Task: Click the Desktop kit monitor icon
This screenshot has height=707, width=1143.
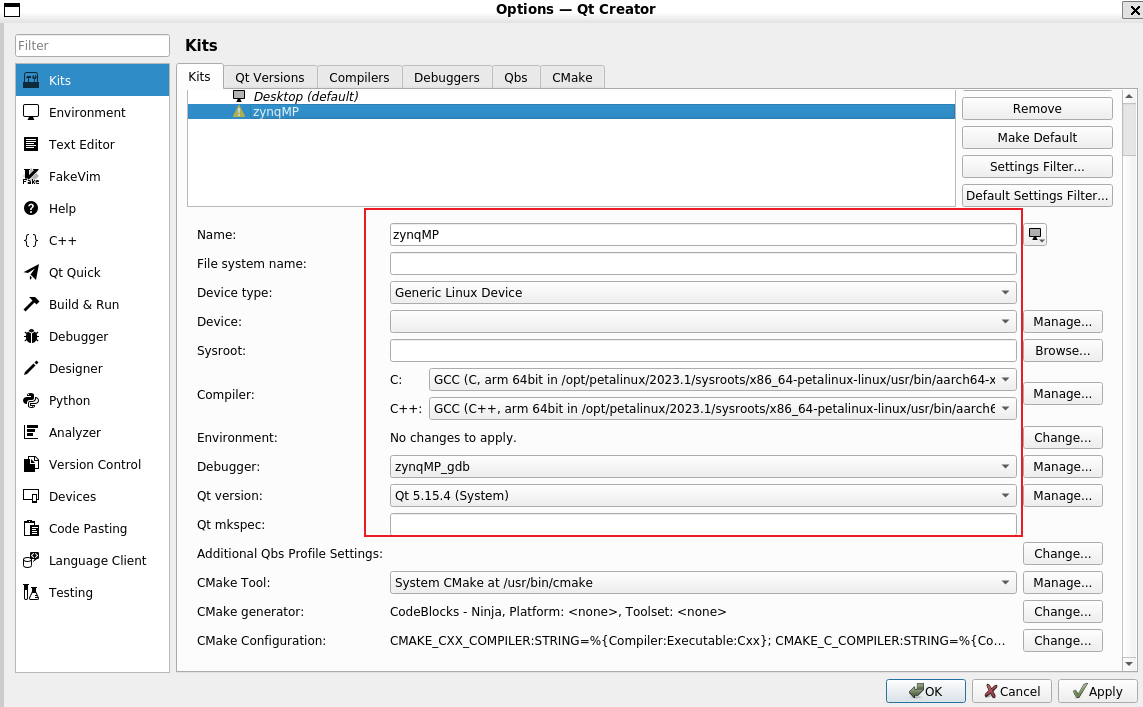Action: 238,96
